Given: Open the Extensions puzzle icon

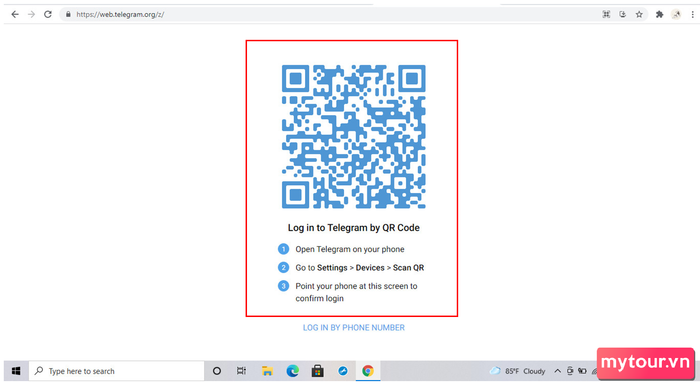Looking at the screenshot, I should [659, 14].
